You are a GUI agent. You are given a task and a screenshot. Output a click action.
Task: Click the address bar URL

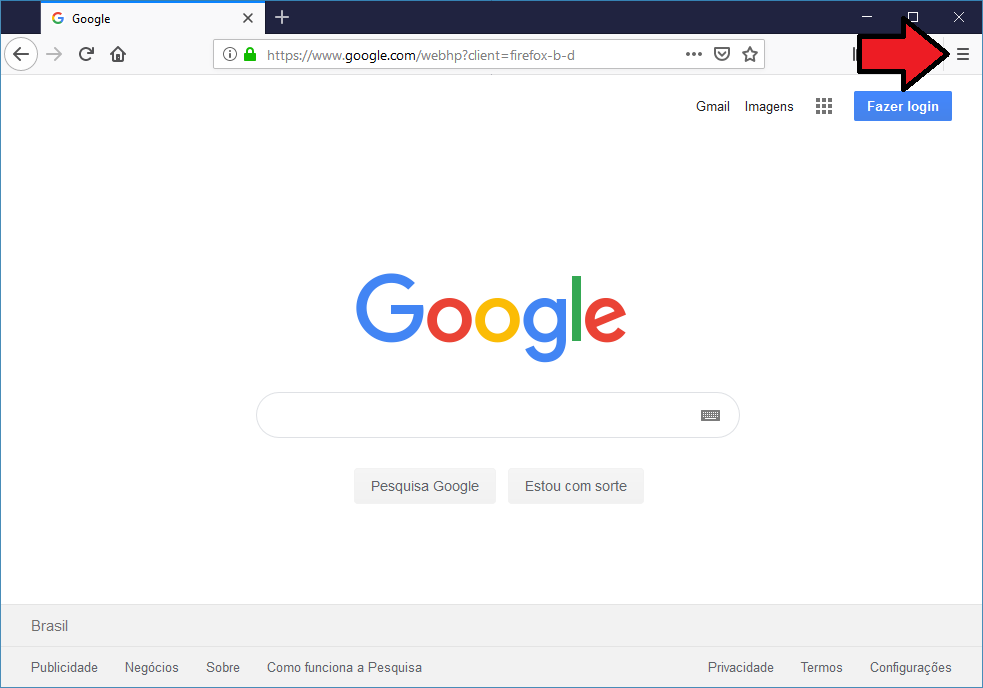click(x=420, y=55)
